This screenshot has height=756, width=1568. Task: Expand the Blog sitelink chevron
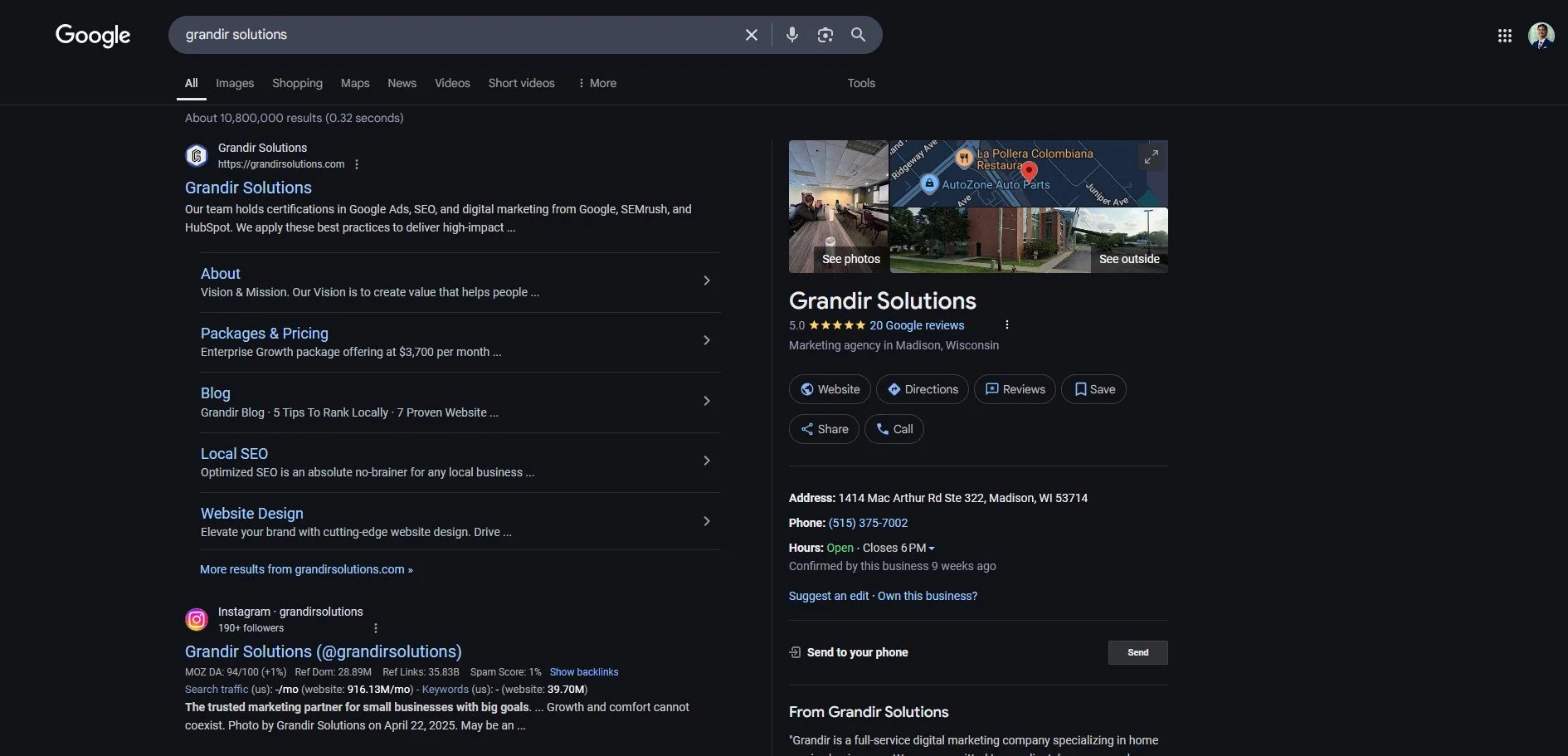[707, 401]
